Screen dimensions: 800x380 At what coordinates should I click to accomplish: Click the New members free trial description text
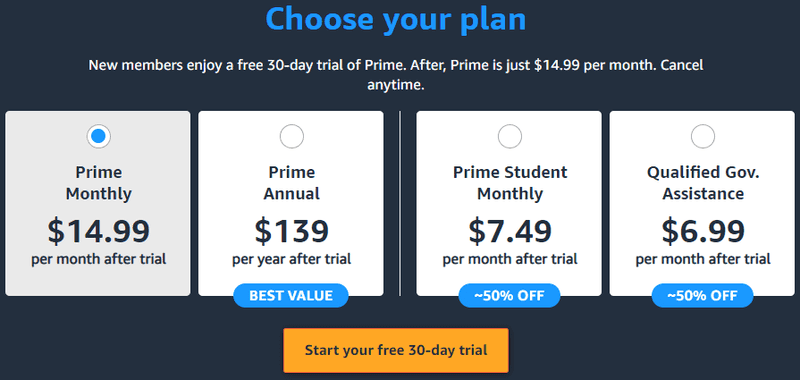(x=396, y=75)
